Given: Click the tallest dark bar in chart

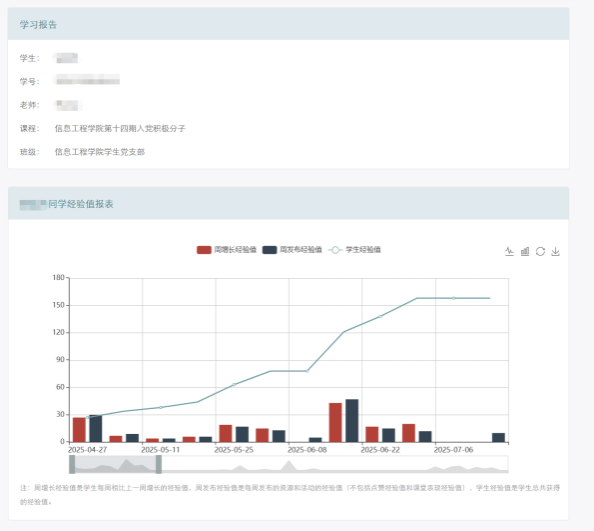Looking at the screenshot, I should tap(352, 420).
